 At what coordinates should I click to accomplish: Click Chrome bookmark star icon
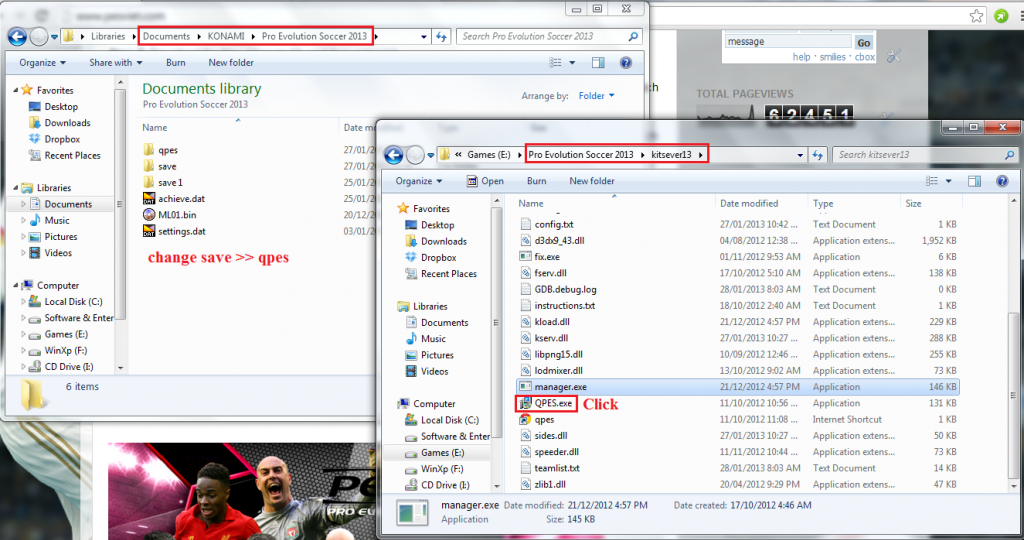click(976, 16)
